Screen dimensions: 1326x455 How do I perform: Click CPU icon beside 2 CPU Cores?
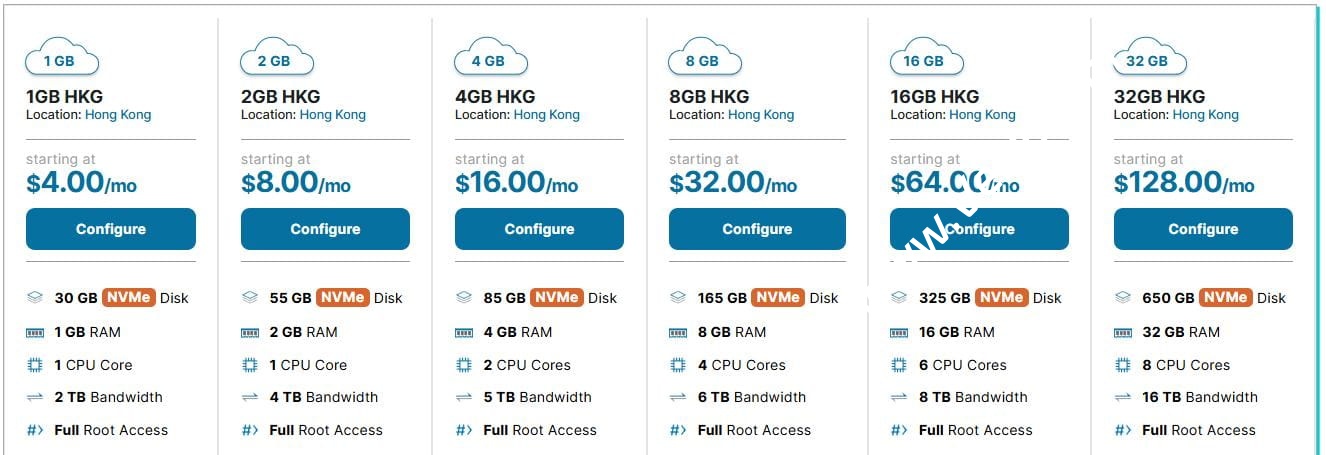tap(464, 365)
